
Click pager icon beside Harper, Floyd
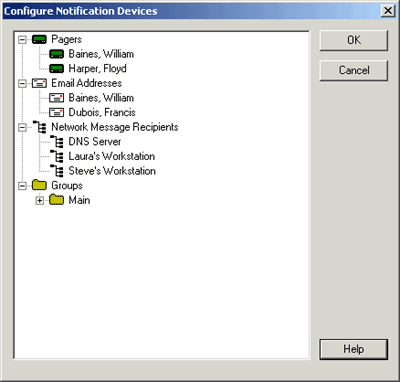point(57,69)
